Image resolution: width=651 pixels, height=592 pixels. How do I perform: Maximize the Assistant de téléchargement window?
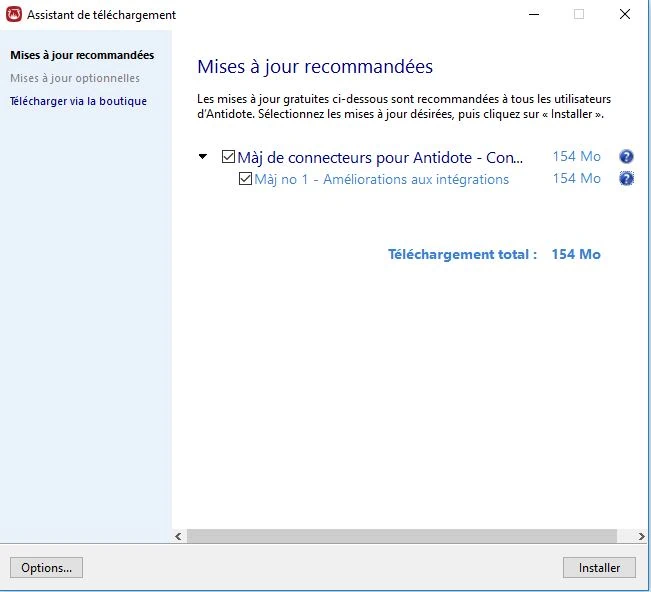tap(579, 15)
